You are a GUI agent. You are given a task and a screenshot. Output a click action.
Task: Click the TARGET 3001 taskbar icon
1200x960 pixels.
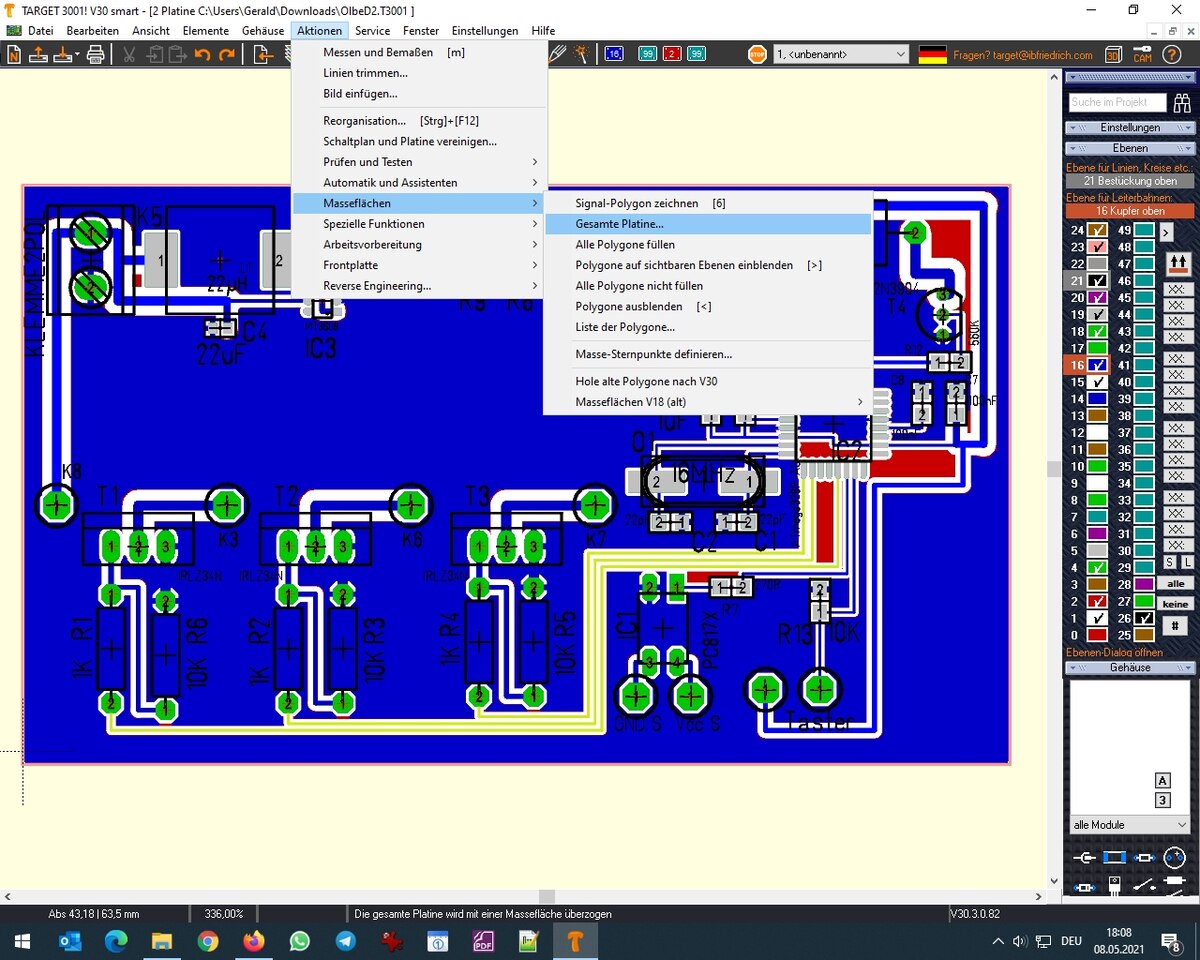(x=575, y=941)
